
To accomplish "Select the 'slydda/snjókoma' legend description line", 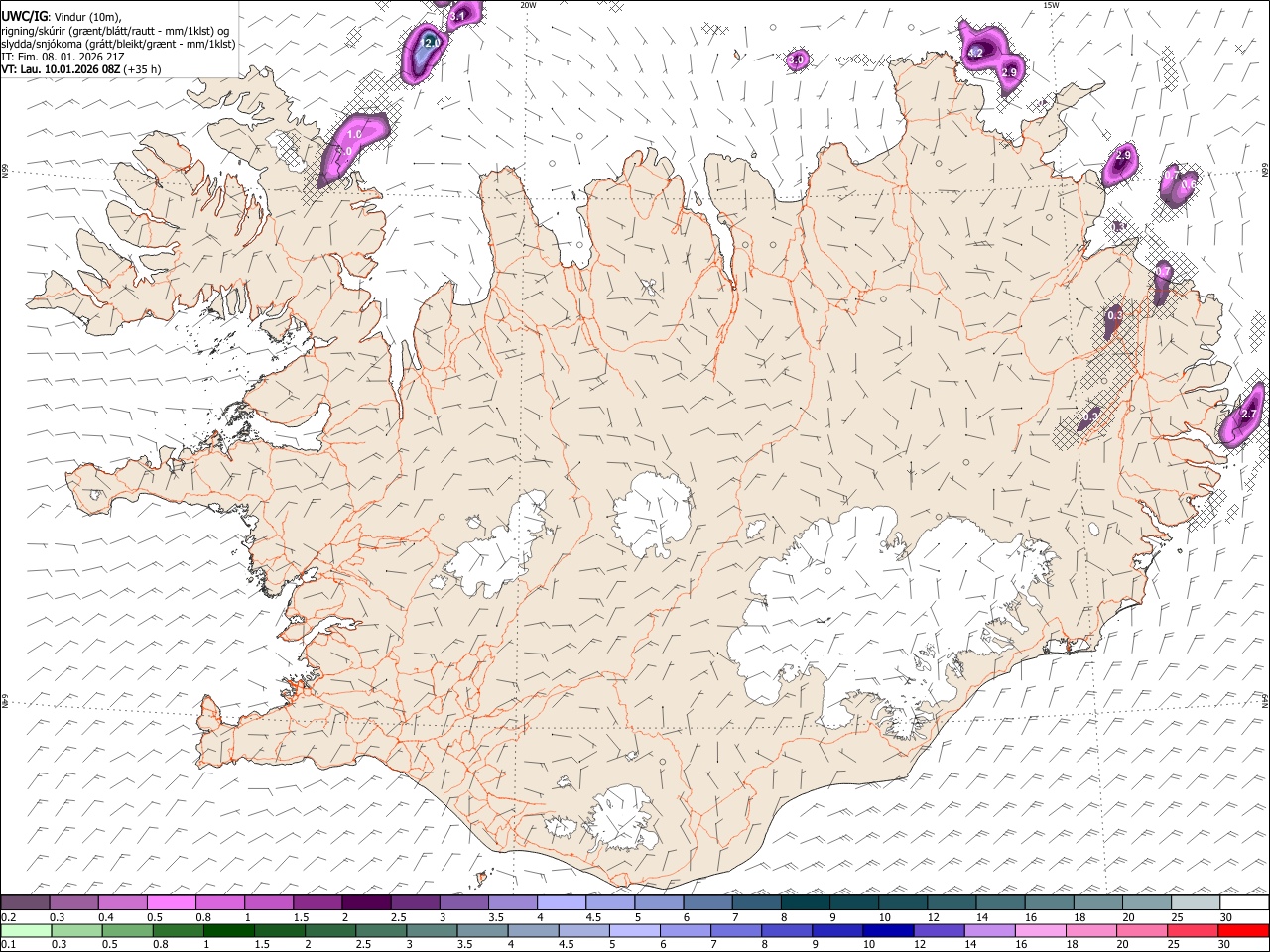I will (x=119, y=44).
